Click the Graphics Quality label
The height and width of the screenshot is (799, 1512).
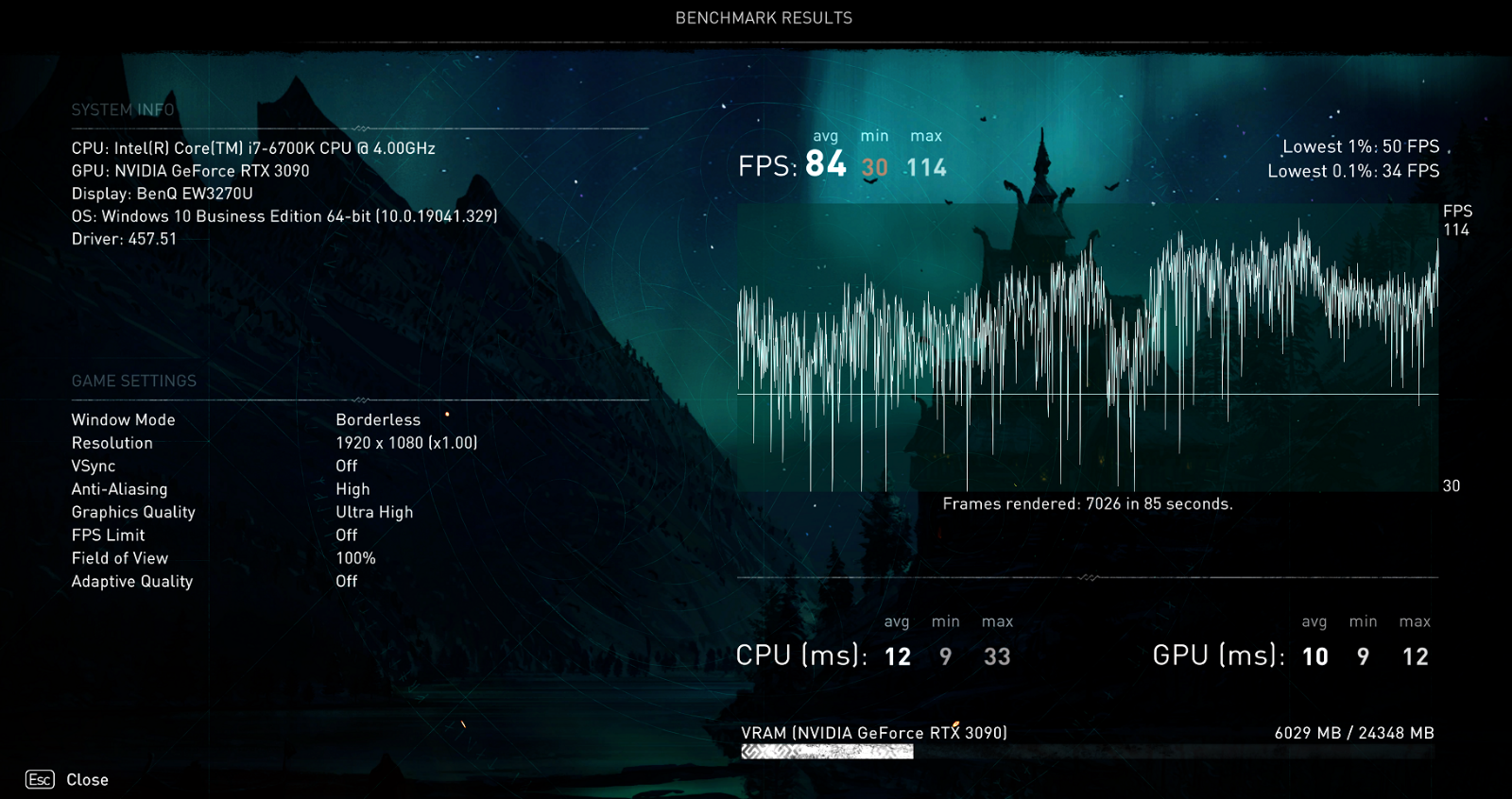(133, 512)
